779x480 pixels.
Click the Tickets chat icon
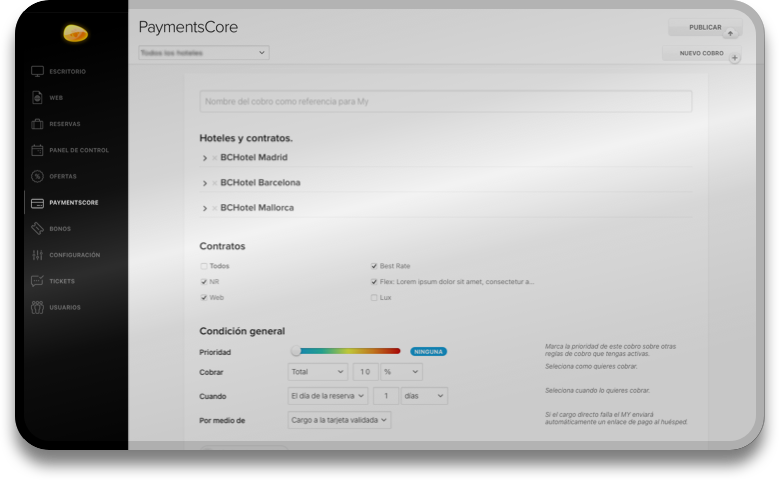pos(37,281)
